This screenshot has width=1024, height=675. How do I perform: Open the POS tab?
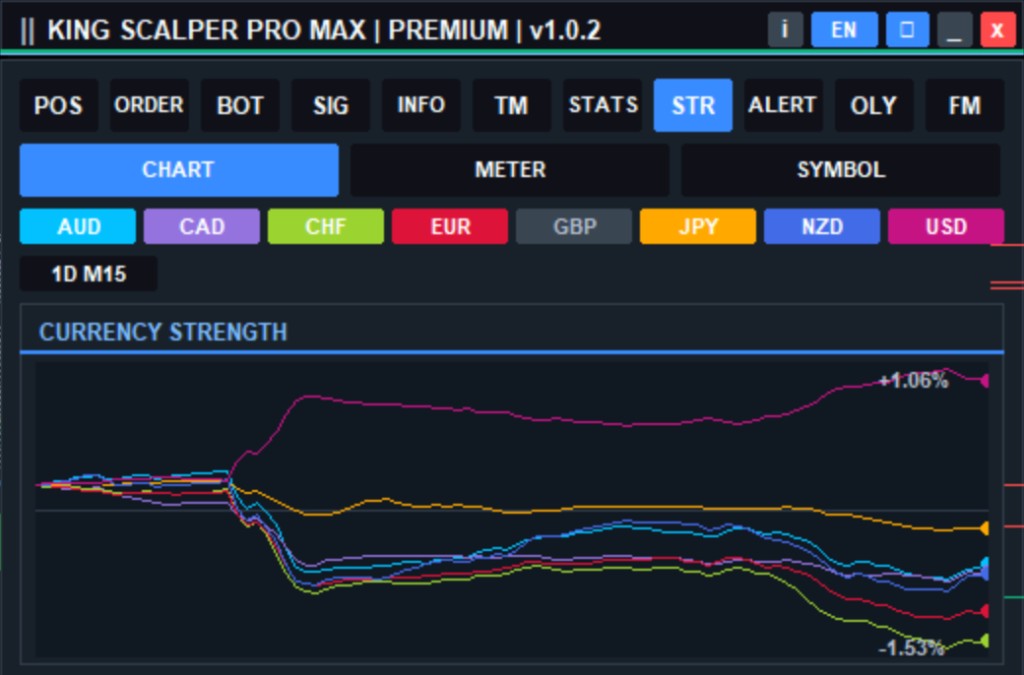pyautogui.click(x=59, y=105)
